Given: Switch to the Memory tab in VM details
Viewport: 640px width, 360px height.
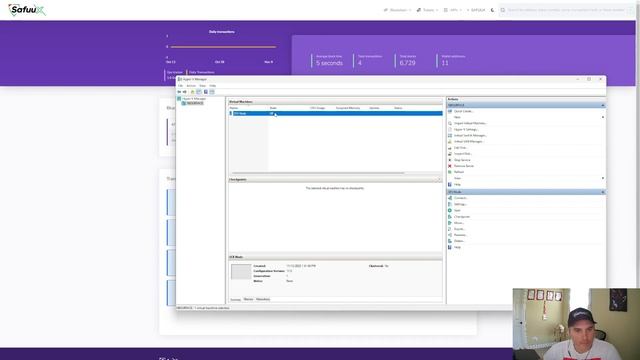Looking at the screenshot, I should coord(248,300).
